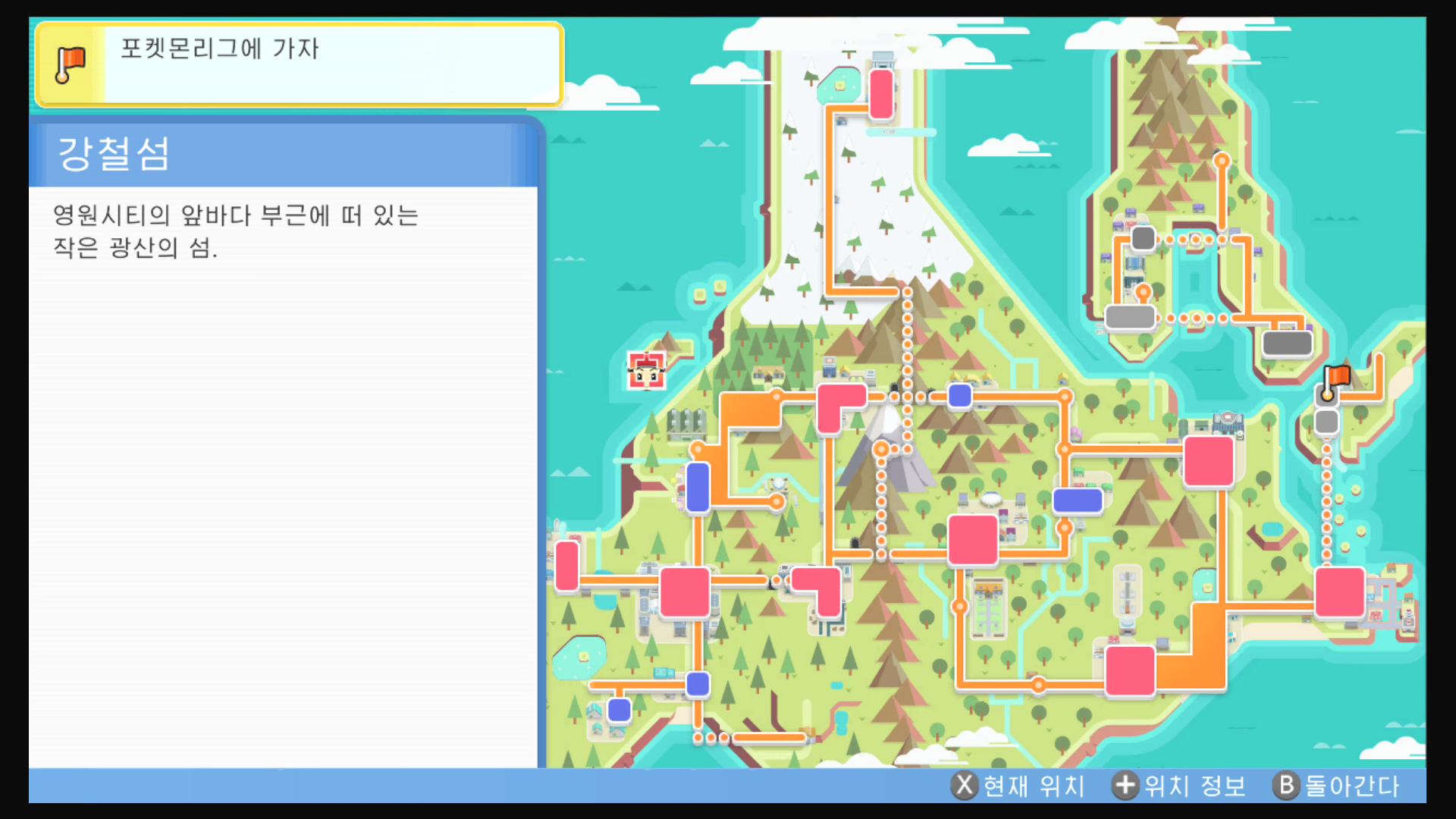
Task: Select the red L-shaped city marker beside orange forest block
Action: pyautogui.click(x=840, y=408)
